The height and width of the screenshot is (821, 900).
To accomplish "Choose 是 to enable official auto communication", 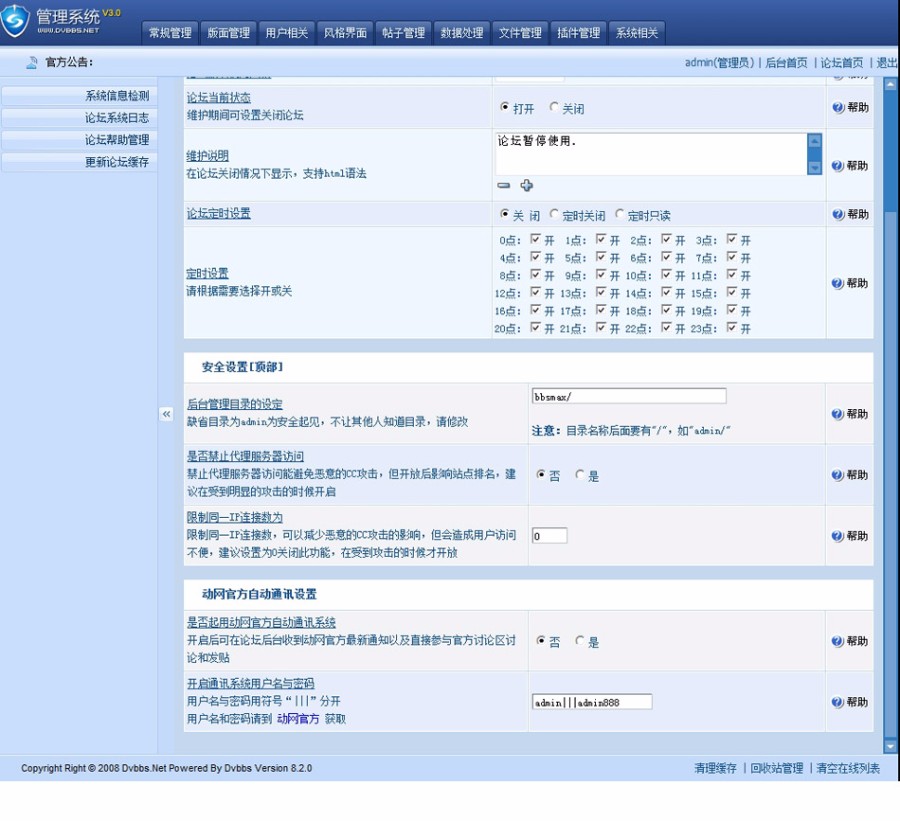I will coord(580,640).
